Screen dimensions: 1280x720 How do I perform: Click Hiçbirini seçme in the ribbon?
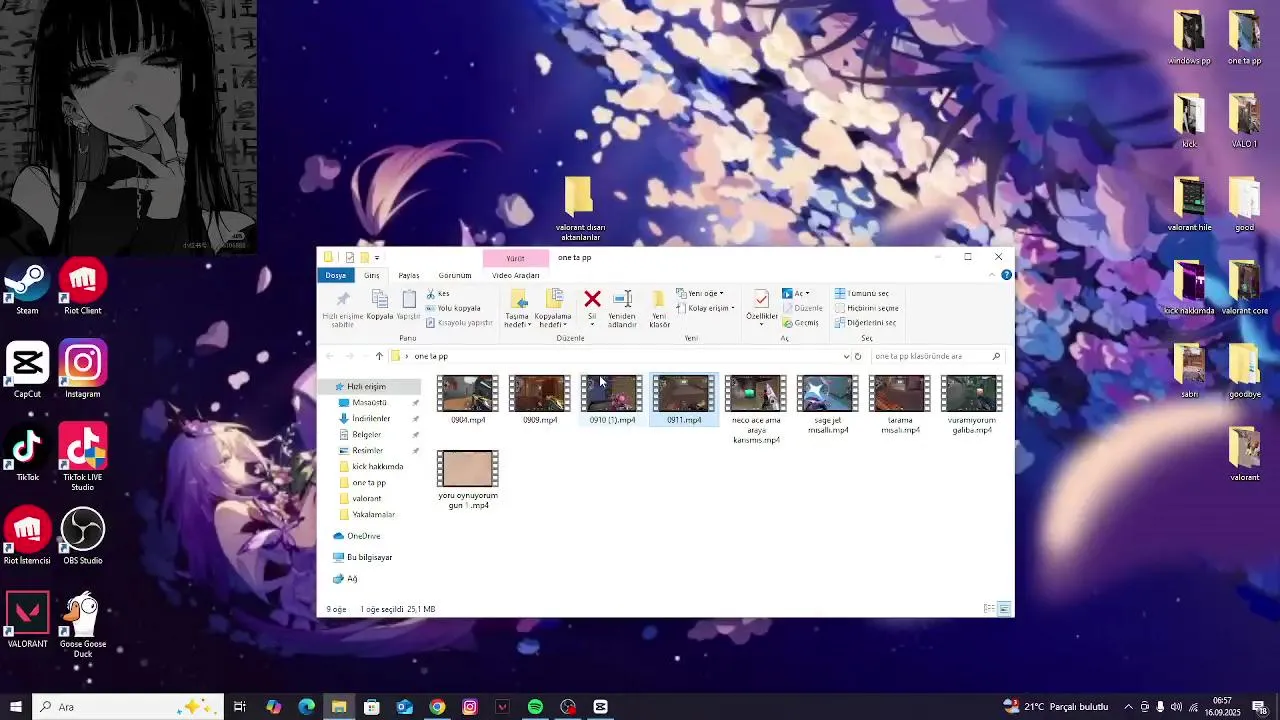[866, 308]
